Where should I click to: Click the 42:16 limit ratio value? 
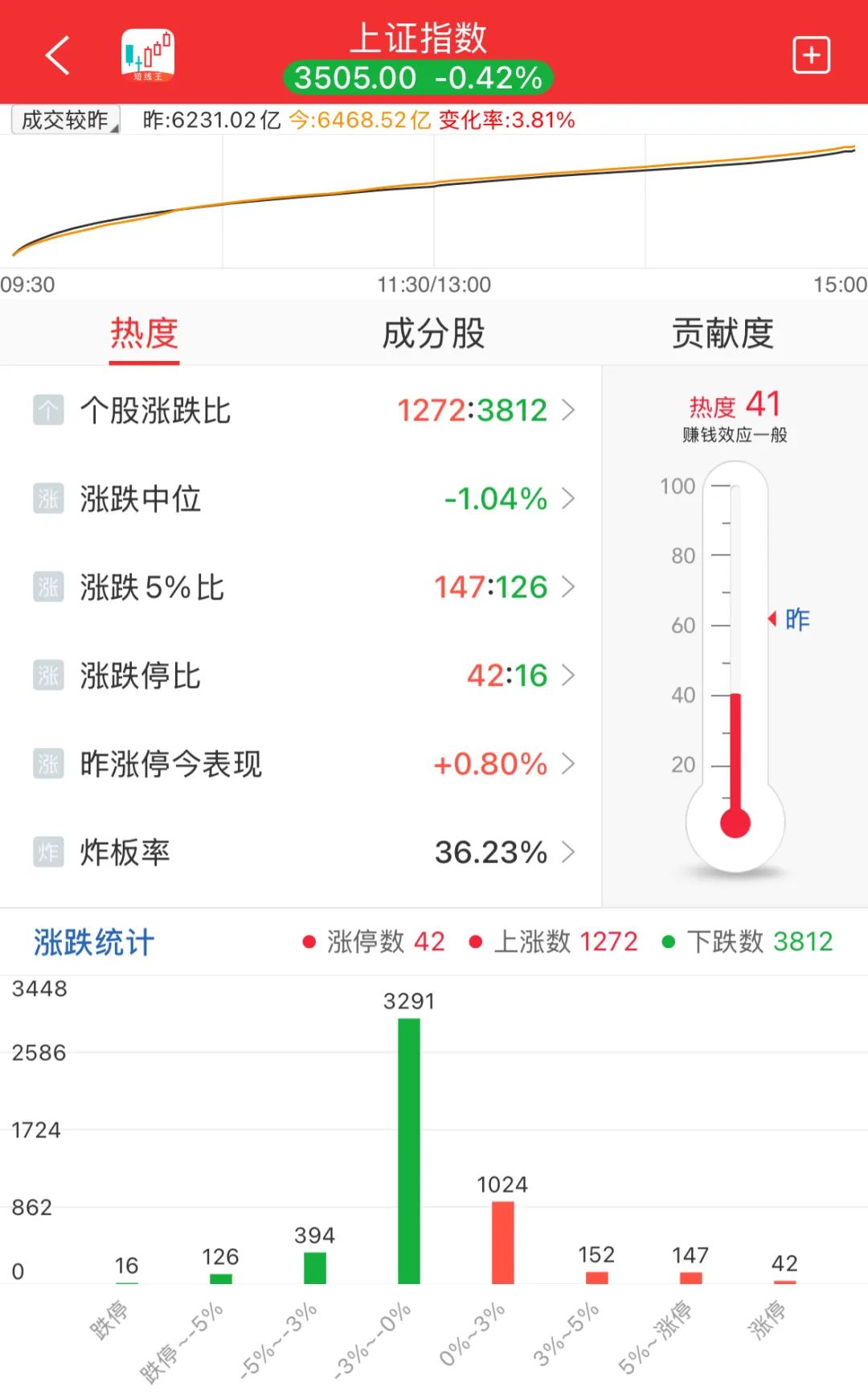pyautogui.click(x=507, y=675)
